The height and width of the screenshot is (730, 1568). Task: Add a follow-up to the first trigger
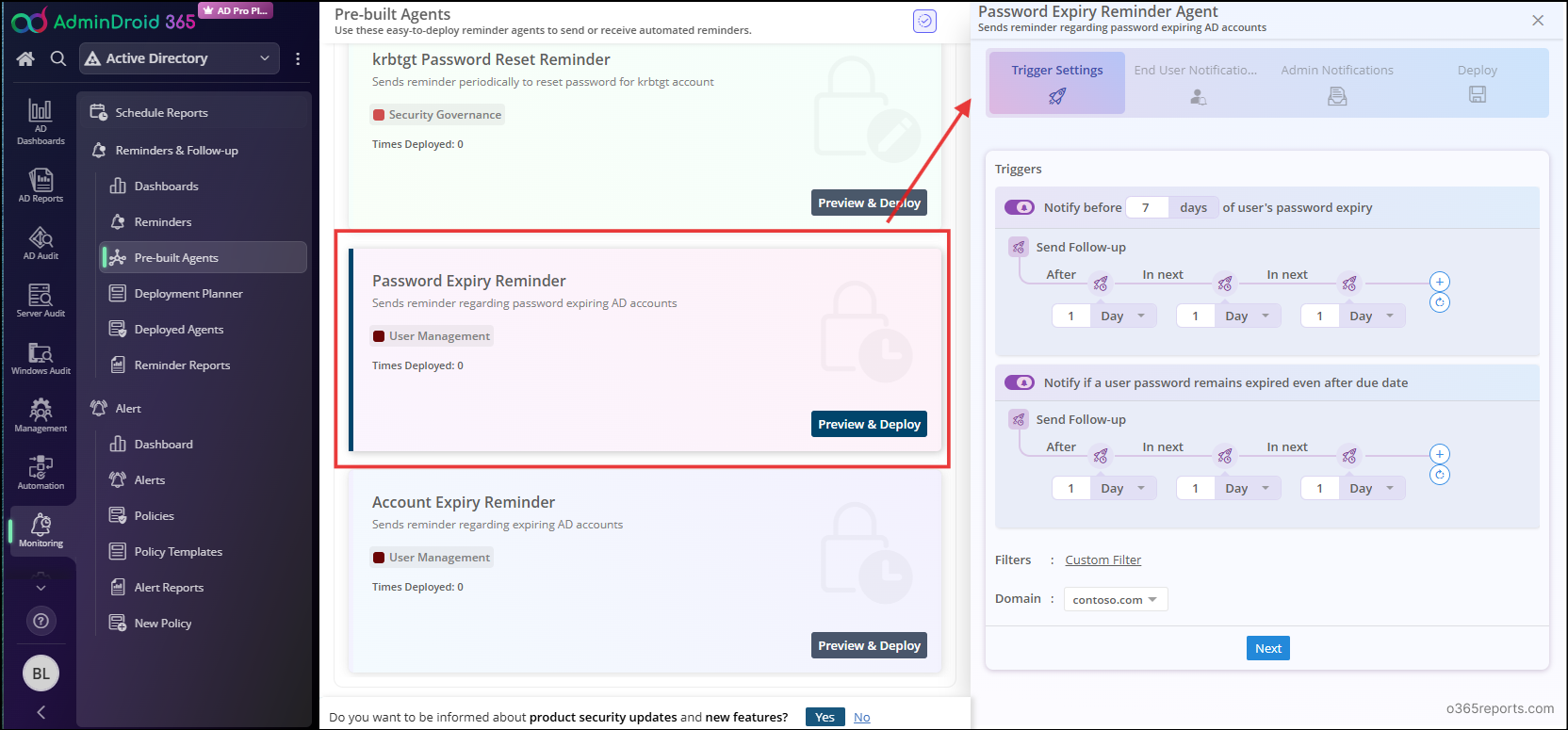pyautogui.click(x=1439, y=282)
